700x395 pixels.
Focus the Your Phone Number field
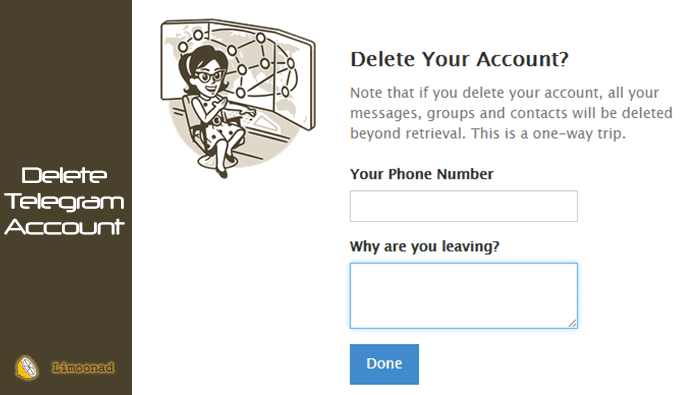[x=463, y=206]
